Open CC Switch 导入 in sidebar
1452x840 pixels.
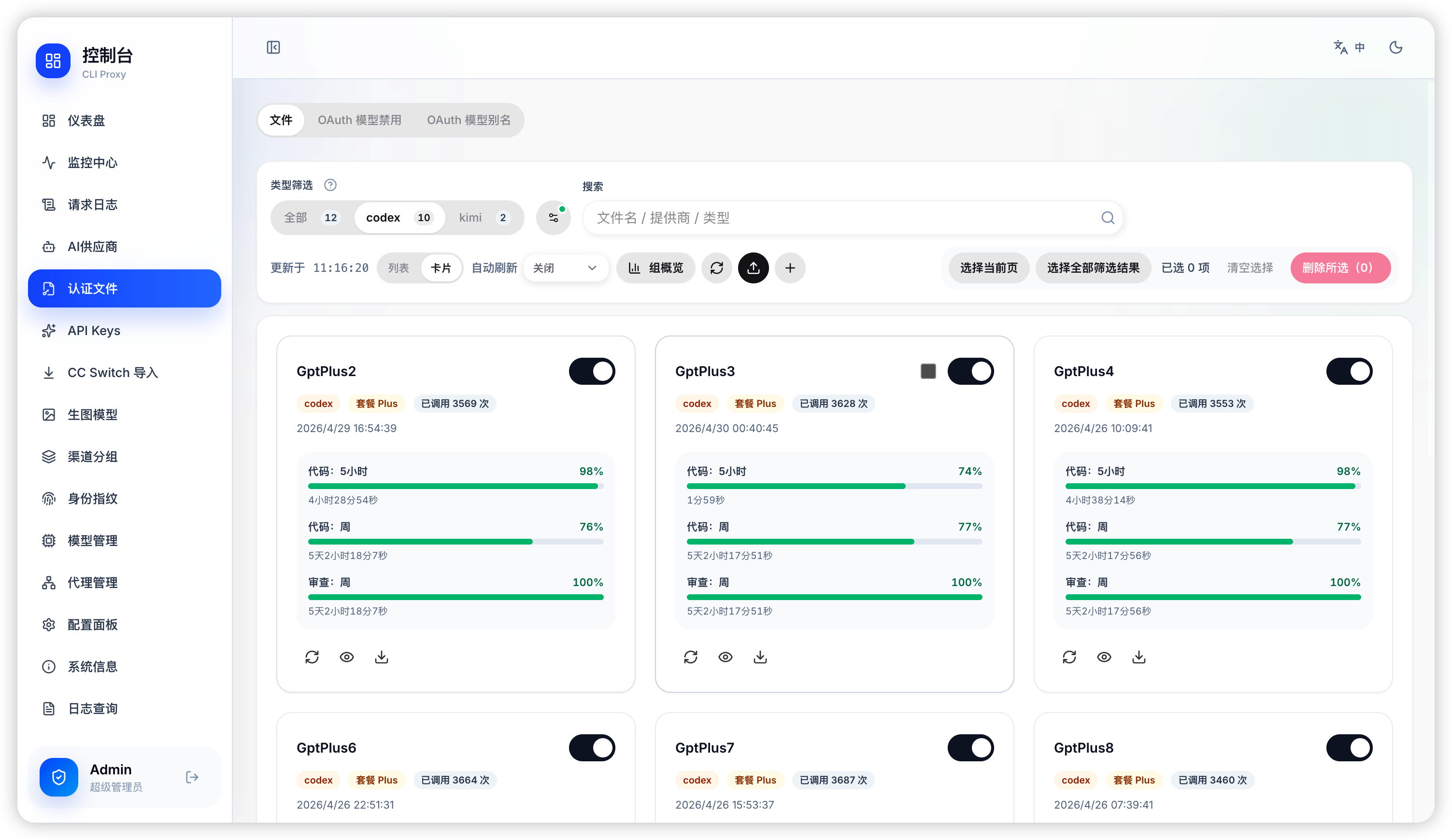125,373
